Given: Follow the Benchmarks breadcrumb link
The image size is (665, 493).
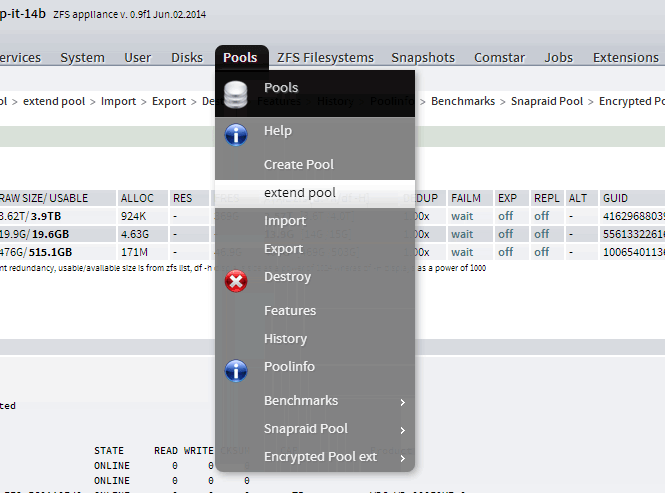Looking at the screenshot, I should coord(463,101).
